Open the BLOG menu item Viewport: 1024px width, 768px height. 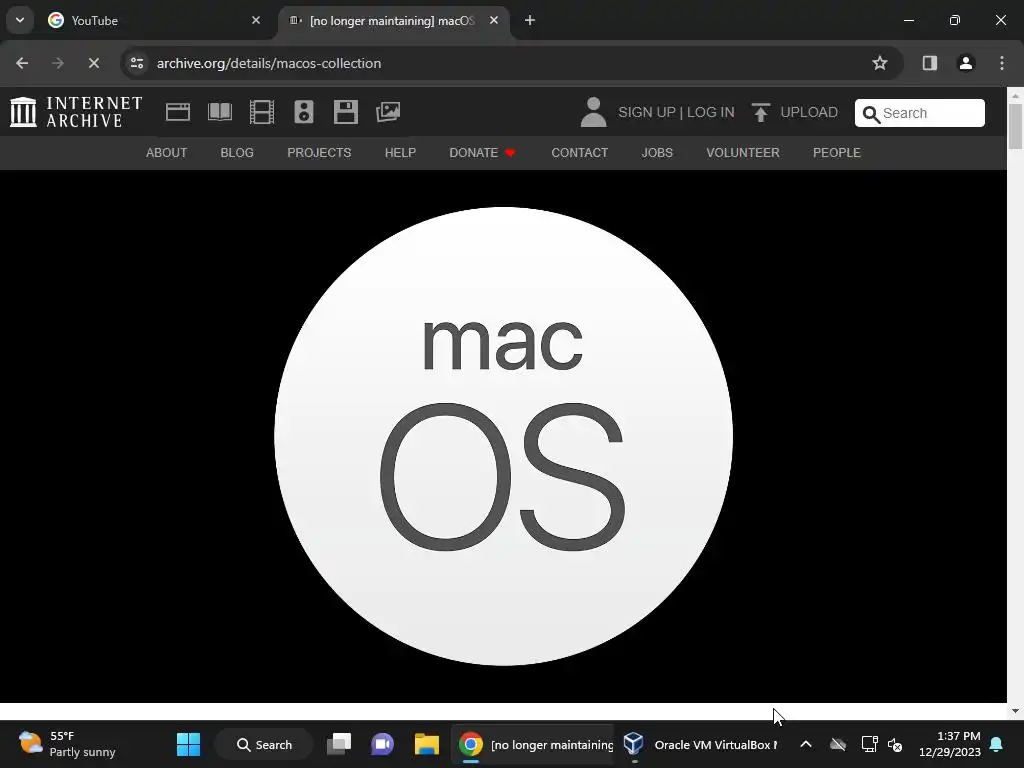pyautogui.click(x=237, y=153)
